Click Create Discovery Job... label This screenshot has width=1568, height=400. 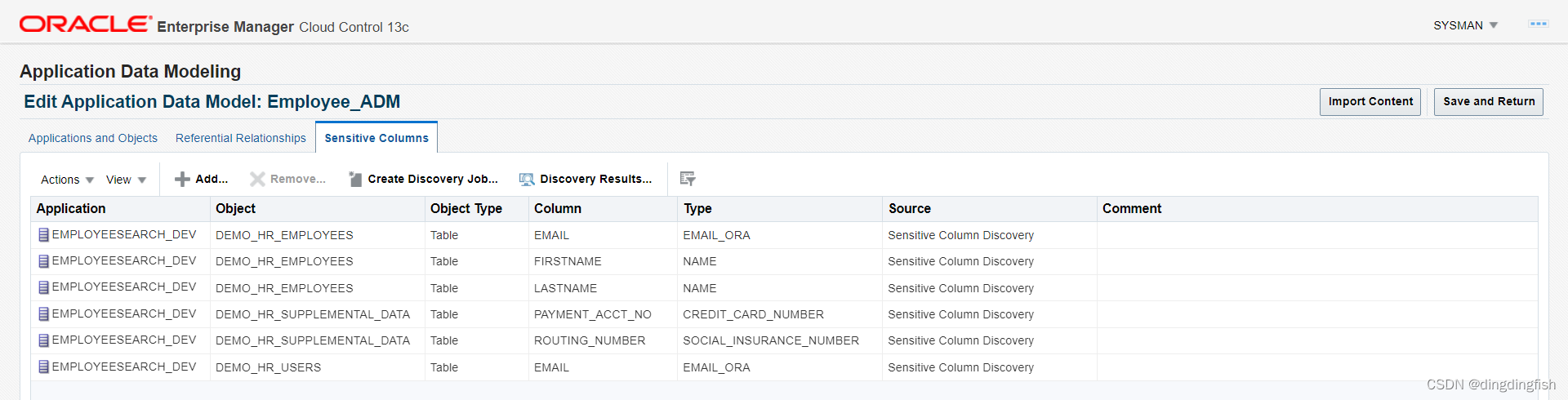[x=433, y=179]
